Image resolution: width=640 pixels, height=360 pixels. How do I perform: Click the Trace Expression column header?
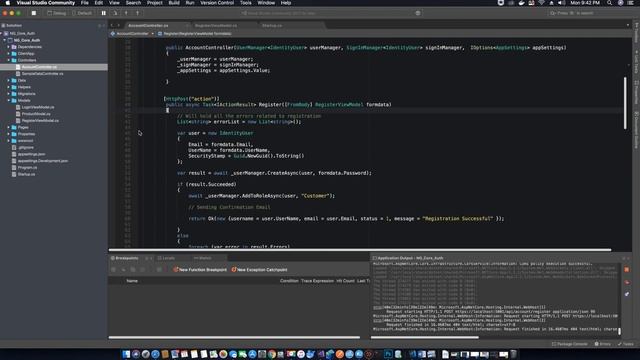click(317, 281)
